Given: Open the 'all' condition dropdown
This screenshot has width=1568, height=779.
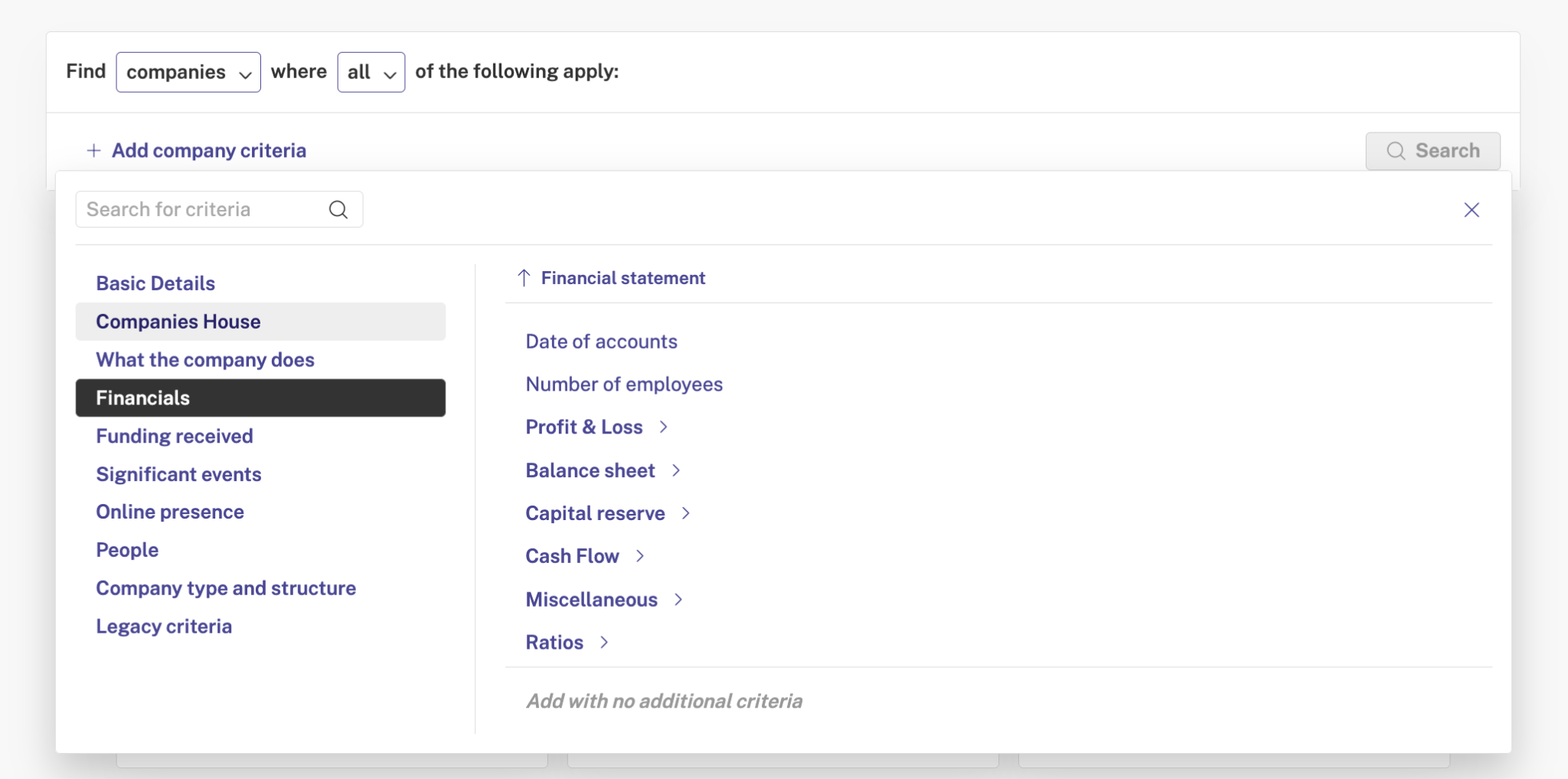Looking at the screenshot, I should (x=371, y=72).
